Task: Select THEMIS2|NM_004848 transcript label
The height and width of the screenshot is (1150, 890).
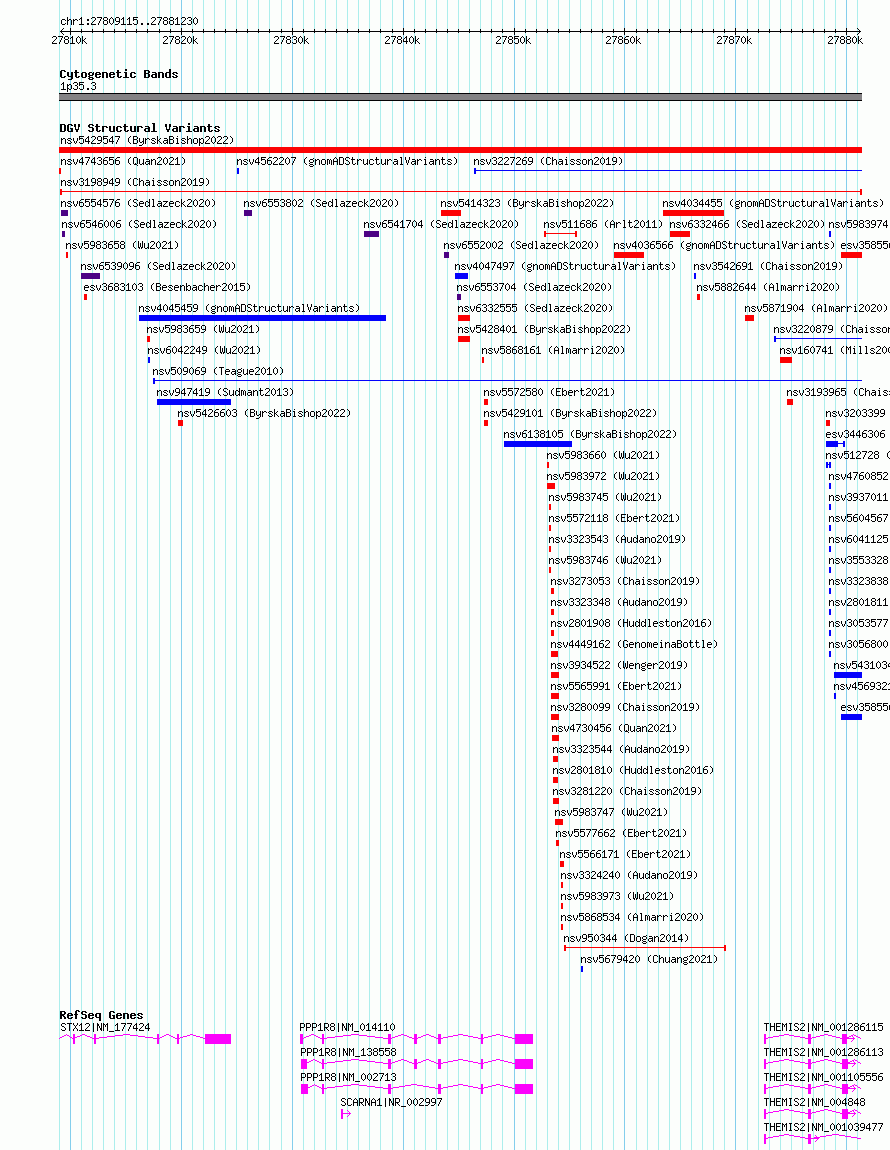Action: point(814,1102)
